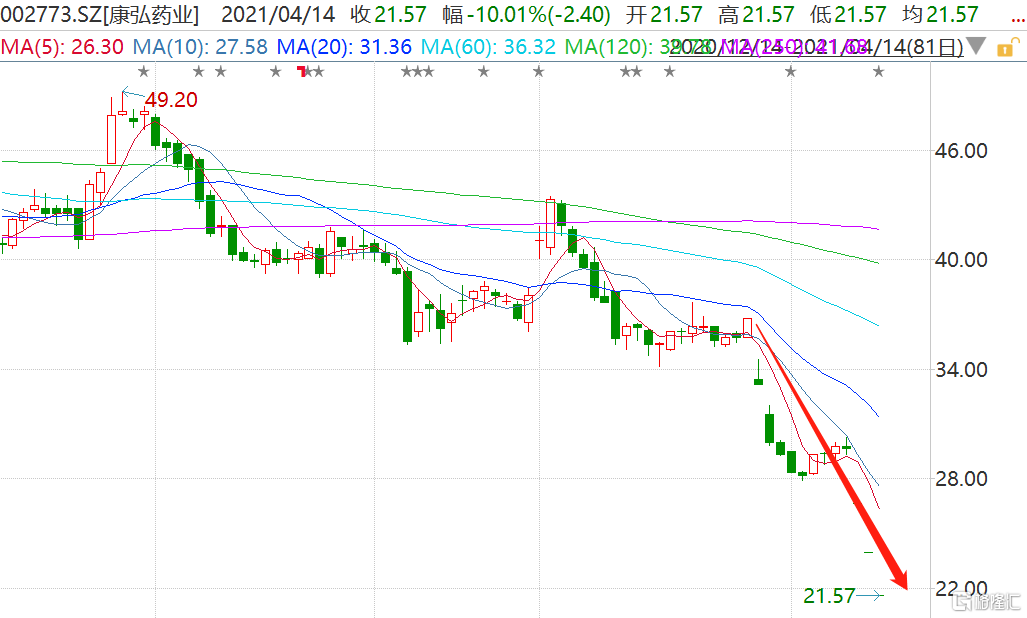Select the MA(5): 26.30 indicator label

click(62, 47)
